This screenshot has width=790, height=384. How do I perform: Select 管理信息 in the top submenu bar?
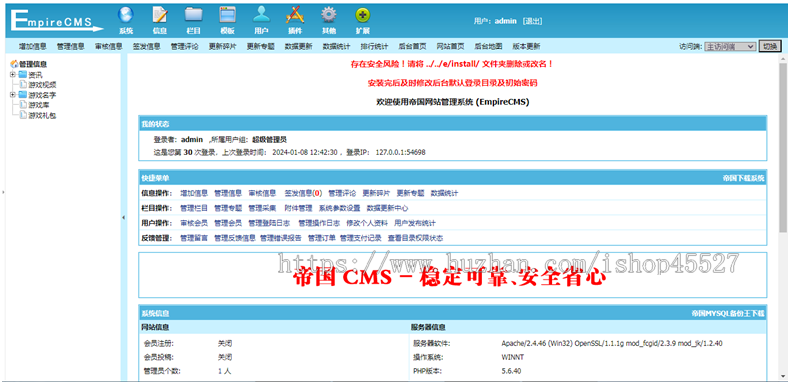tap(71, 46)
